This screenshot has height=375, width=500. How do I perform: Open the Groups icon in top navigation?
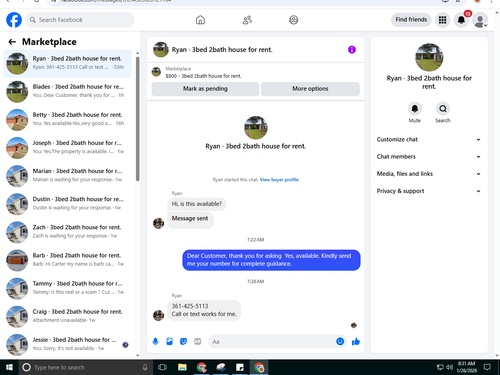click(x=294, y=20)
